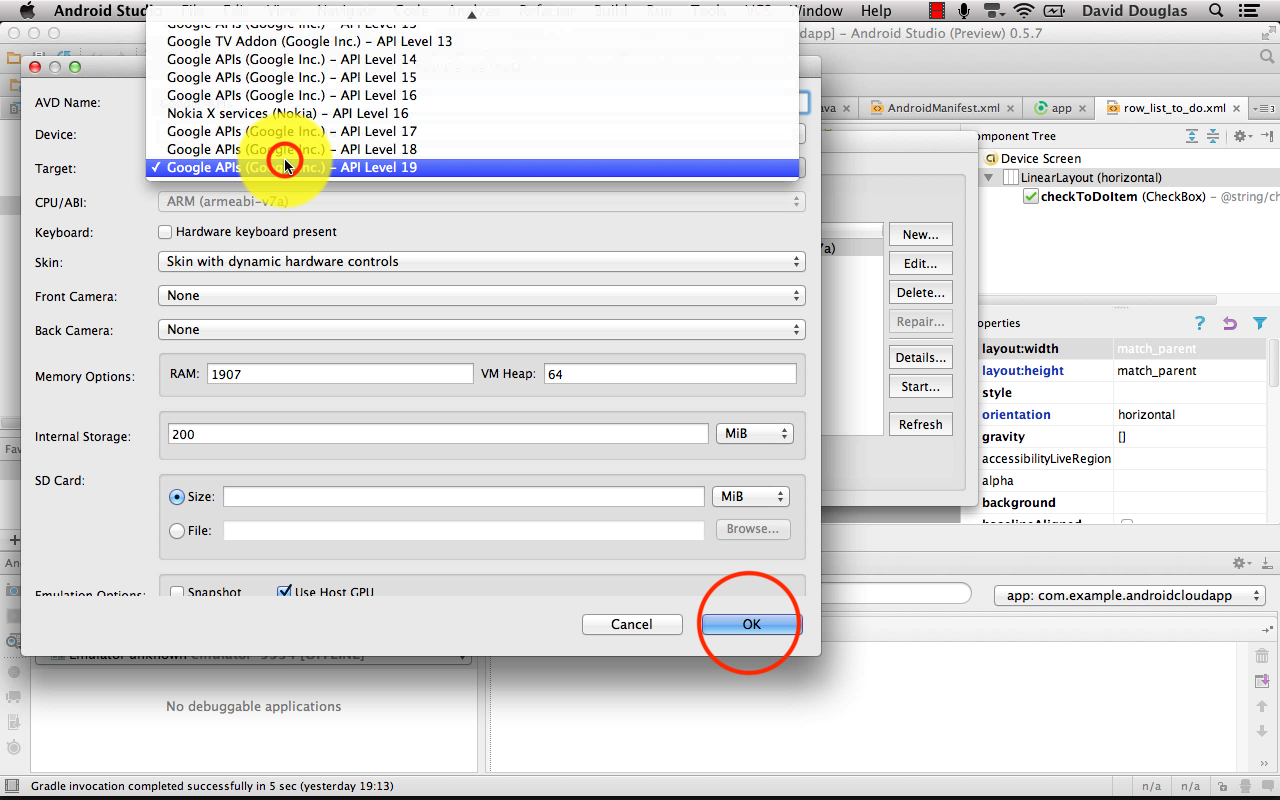Click the collapse-all icon in Component Tree
The image size is (1280, 800).
[1212, 136]
